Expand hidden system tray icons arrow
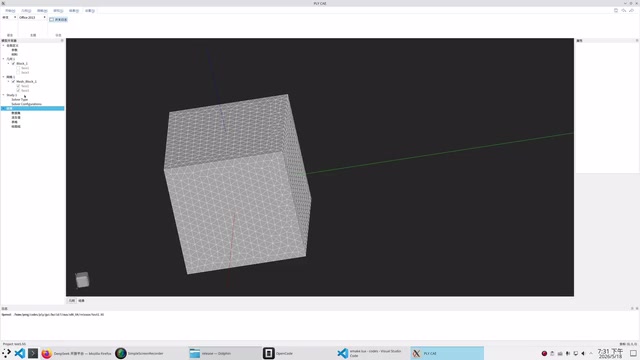This screenshot has width=640, height=360. [x=591, y=353]
